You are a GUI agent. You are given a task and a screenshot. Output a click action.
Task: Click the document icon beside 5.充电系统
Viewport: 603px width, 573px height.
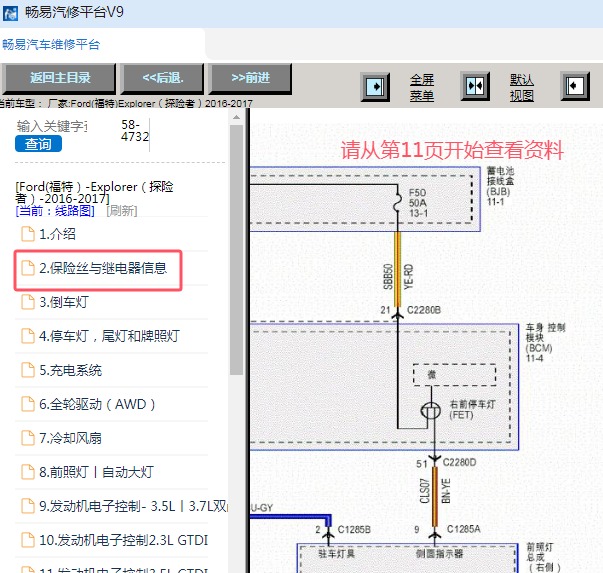[x=28, y=370]
